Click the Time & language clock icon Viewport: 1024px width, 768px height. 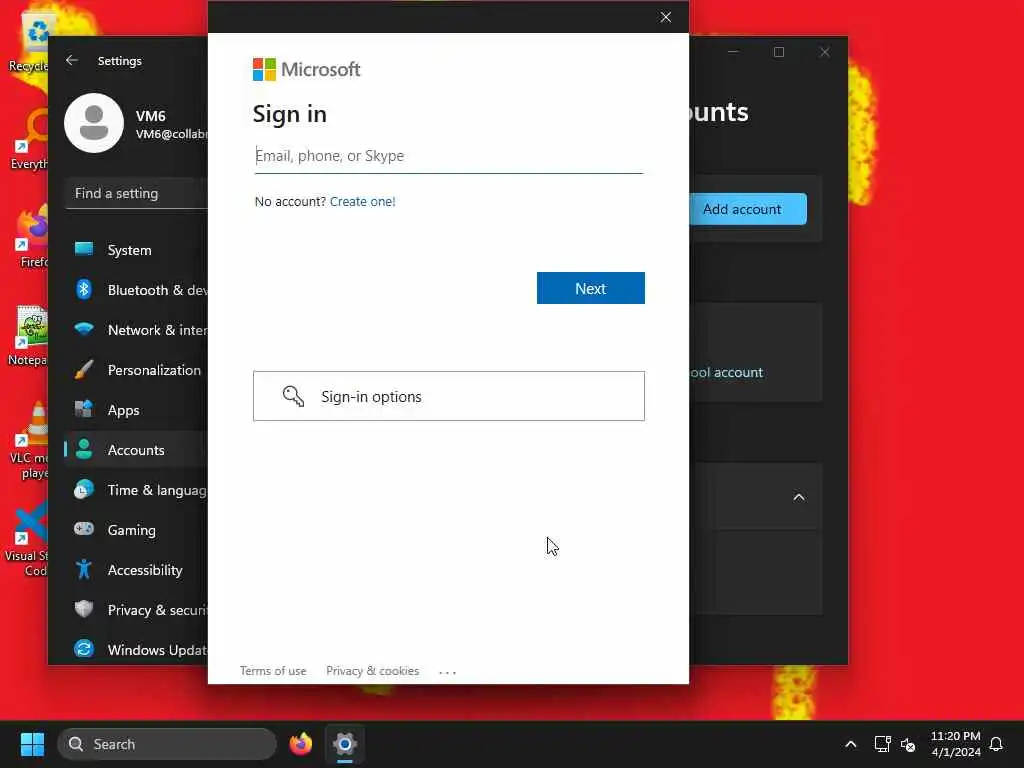click(x=84, y=489)
